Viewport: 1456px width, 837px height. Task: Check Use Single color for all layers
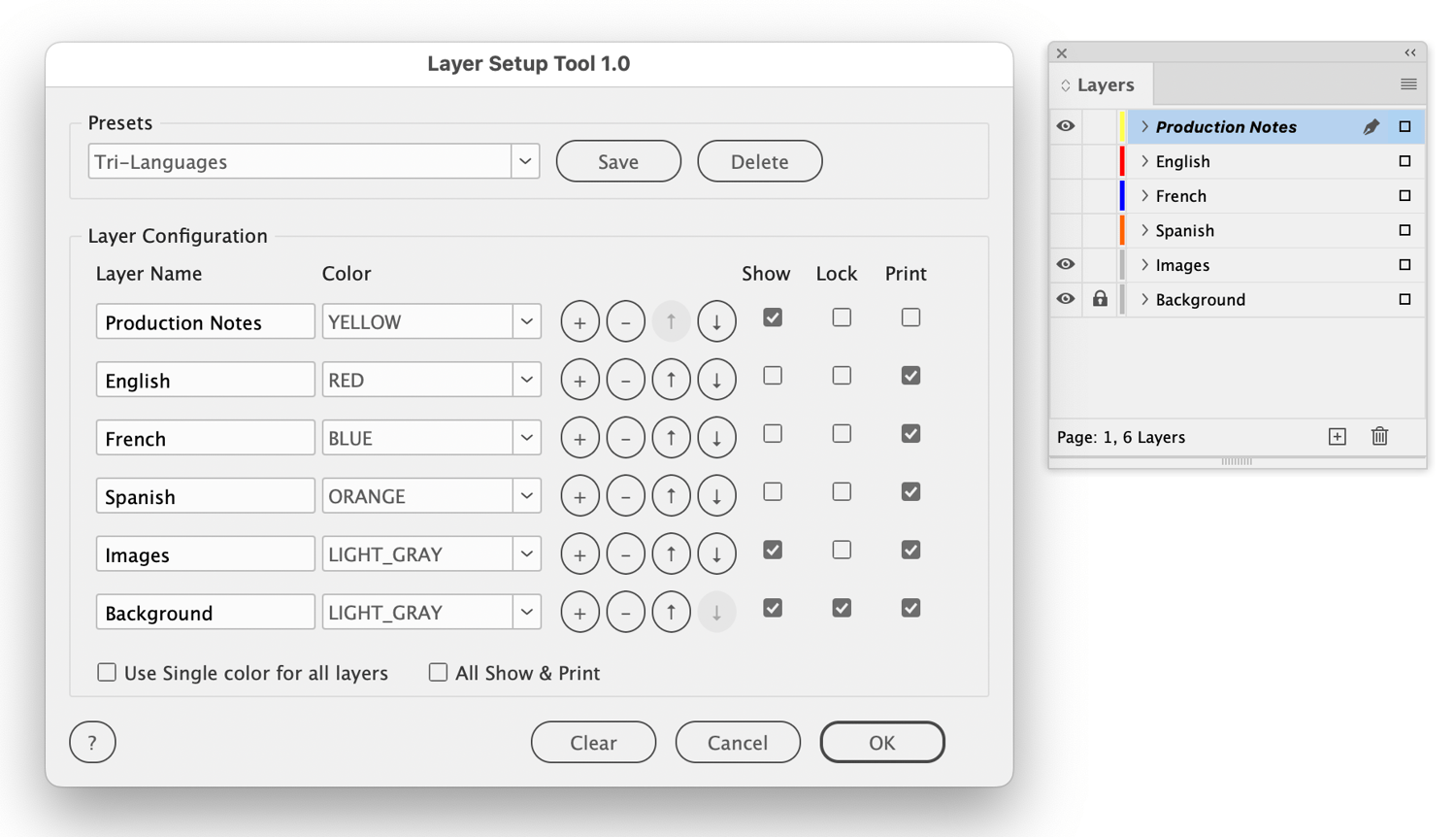point(107,673)
